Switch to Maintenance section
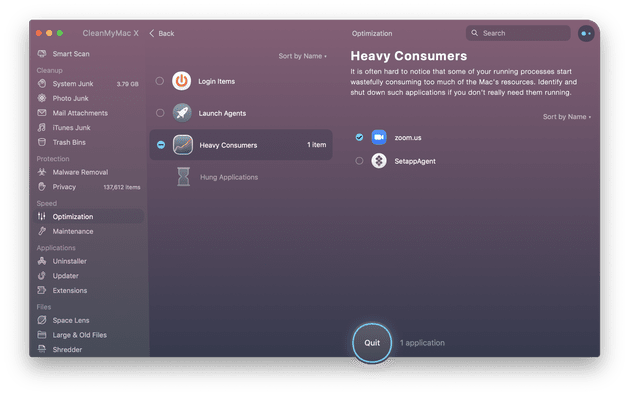This screenshot has height=396, width=630. coord(88,231)
